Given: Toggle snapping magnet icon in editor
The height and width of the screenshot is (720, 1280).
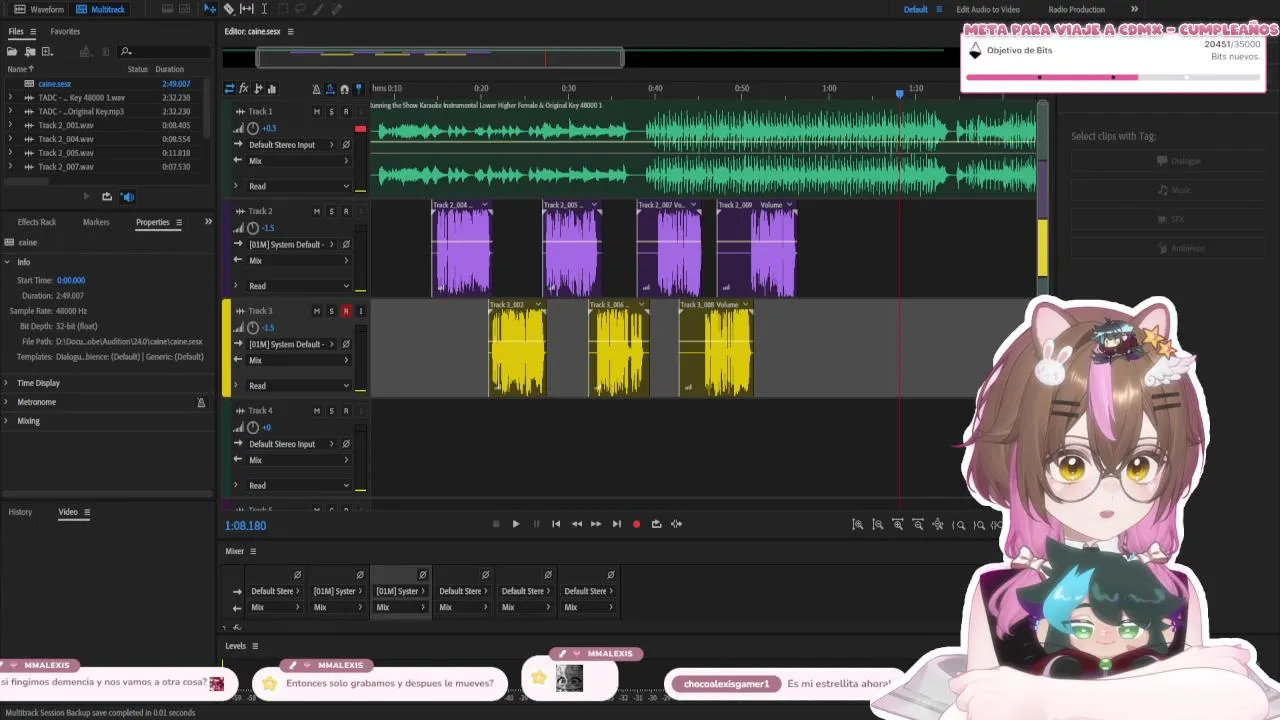Looking at the screenshot, I should tap(345, 89).
